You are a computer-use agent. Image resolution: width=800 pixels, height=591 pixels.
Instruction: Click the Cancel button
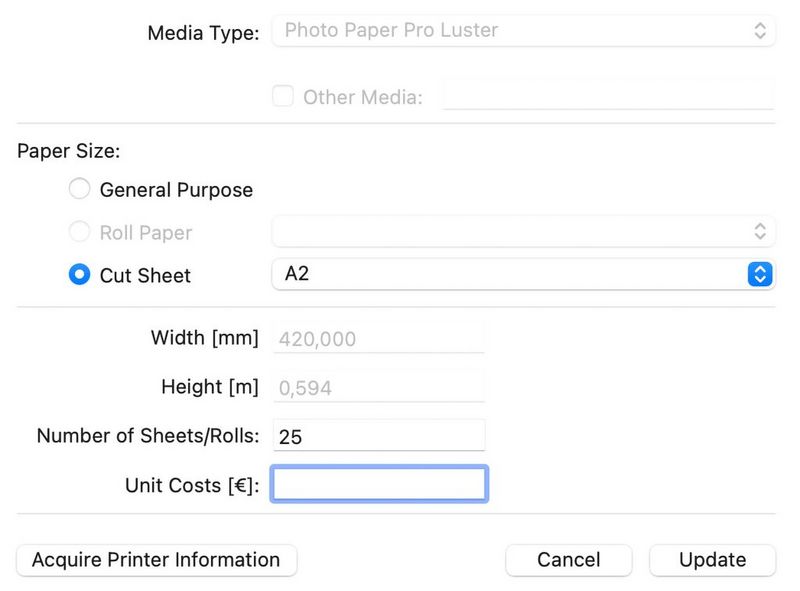tap(569, 560)
